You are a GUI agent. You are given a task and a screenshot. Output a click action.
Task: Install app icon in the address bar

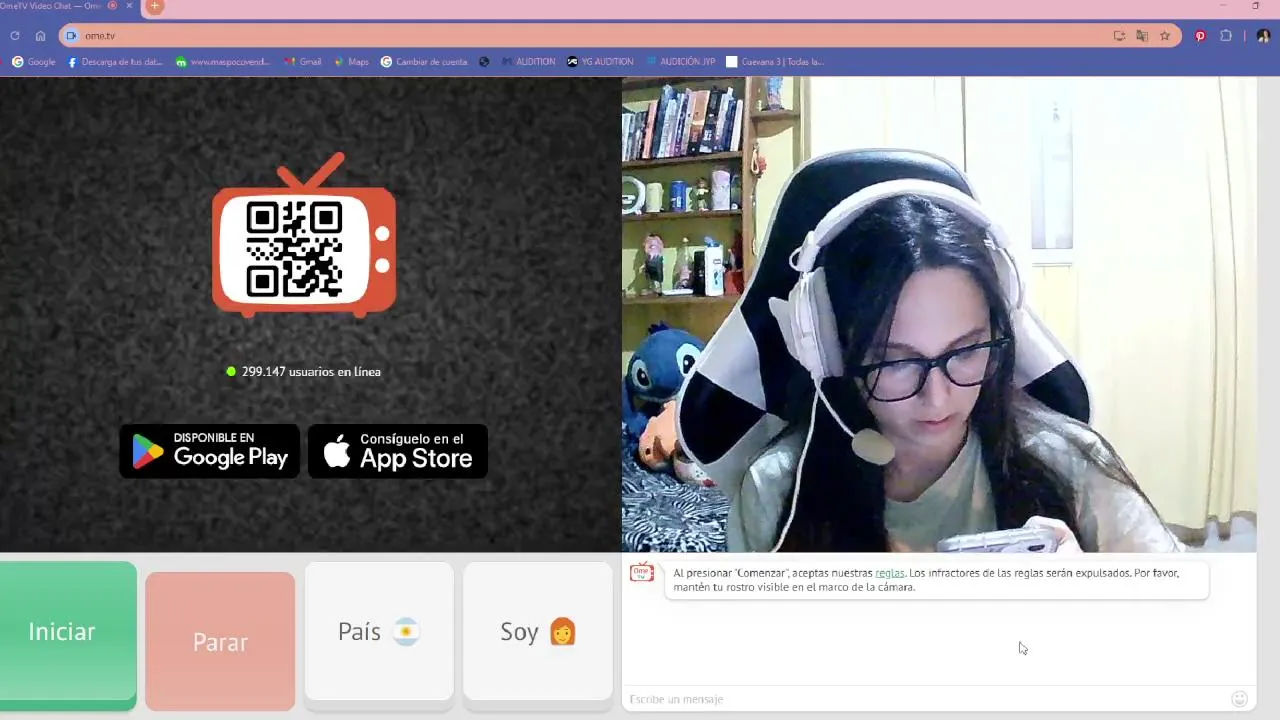coord(1119,36)
